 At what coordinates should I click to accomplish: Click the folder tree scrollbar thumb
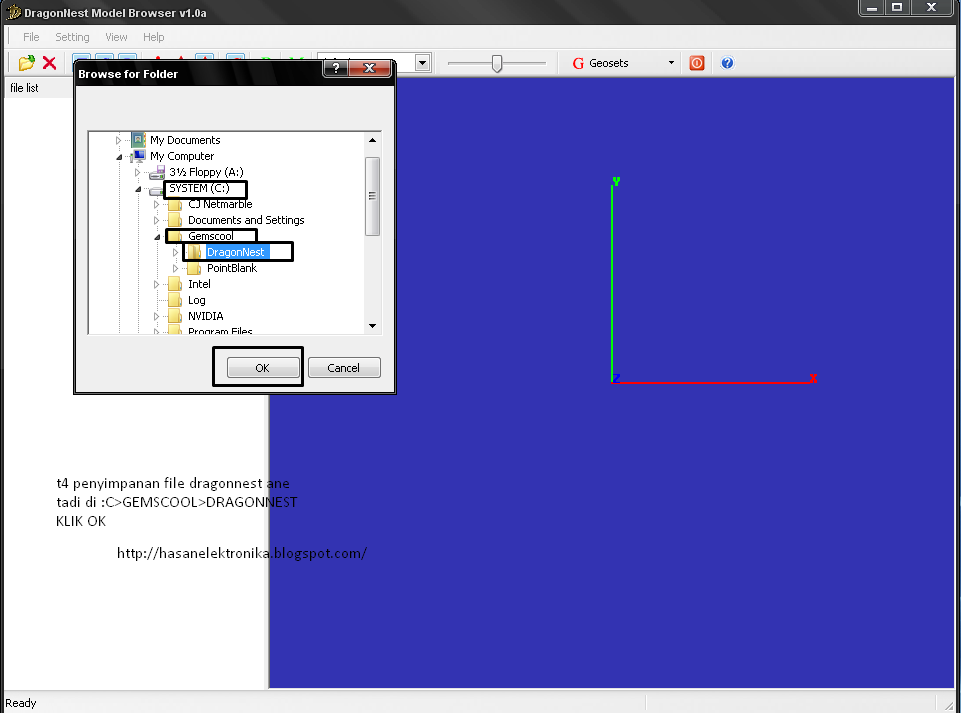coord(373,196)
